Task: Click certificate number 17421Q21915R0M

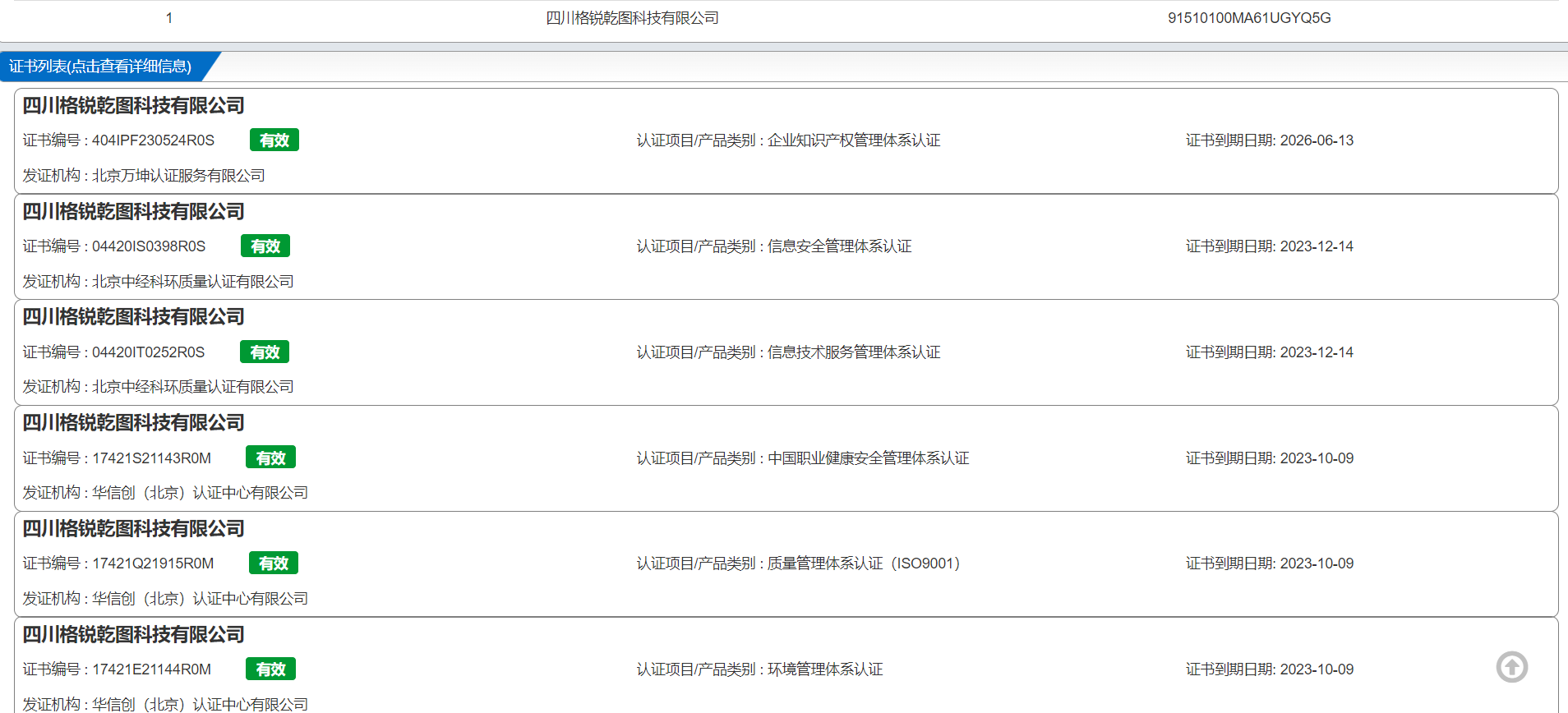Action: pyautogui.click(x=153, y=563)
